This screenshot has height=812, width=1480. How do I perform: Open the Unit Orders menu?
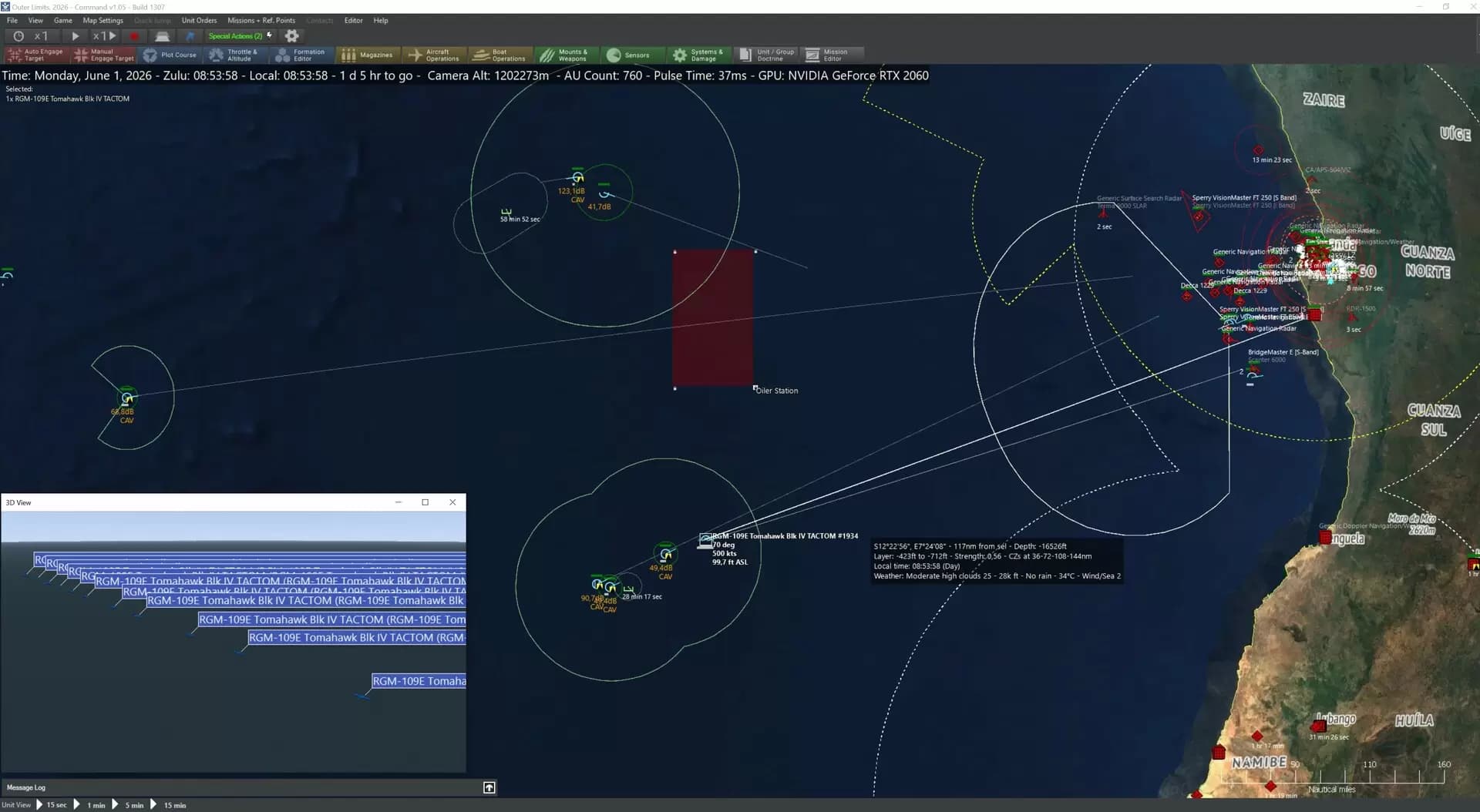click(199, 21)
